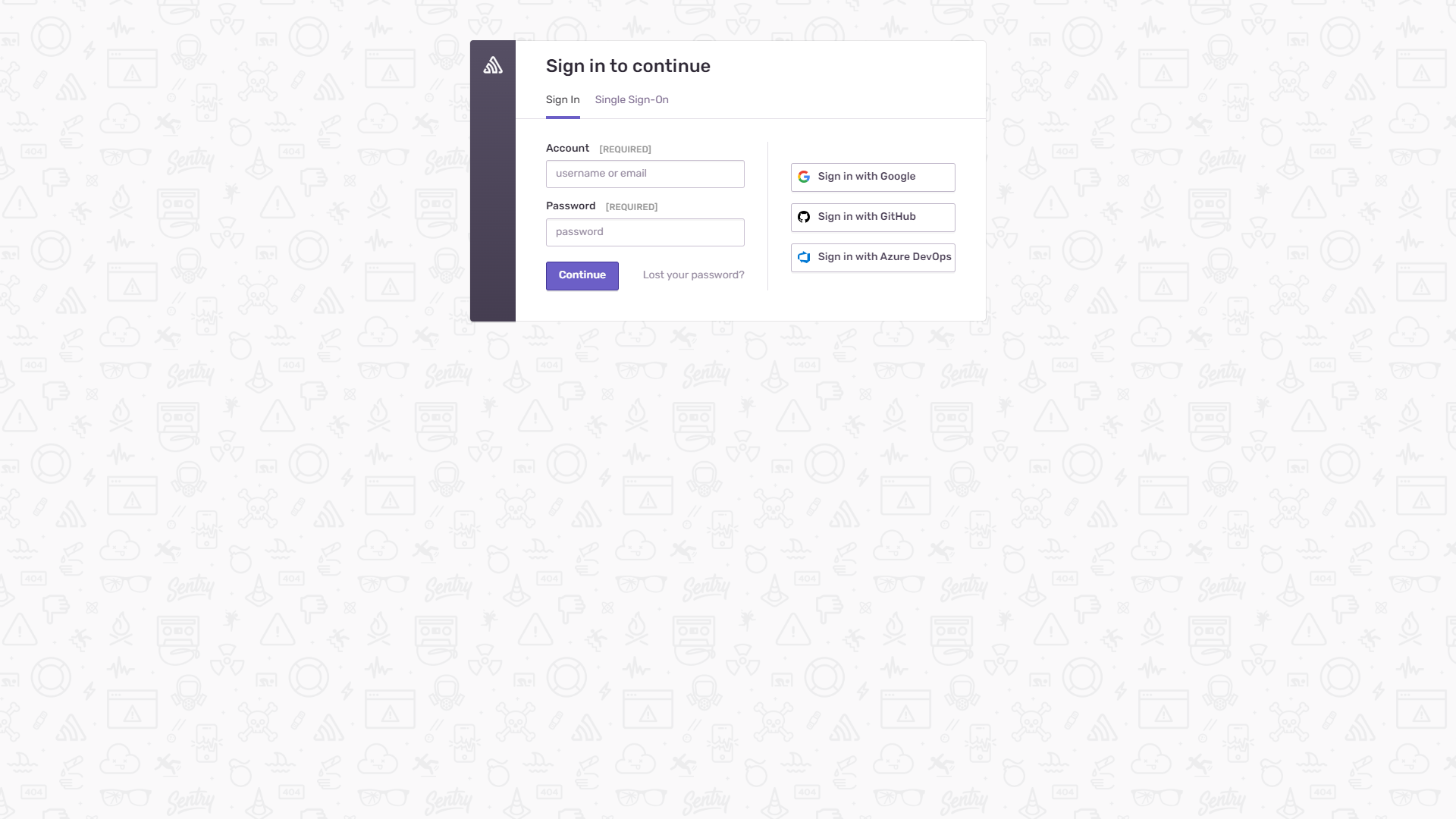The height and width of the screenshot is (819, 1456).
Task: Click the Google icon on sign-in button
Action: pos(804,177)
